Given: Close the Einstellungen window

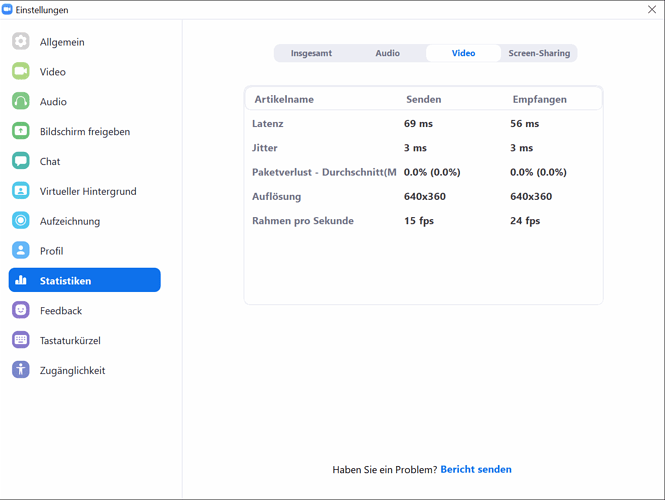Looking at the screenshot, I should pyautogui.click(x=652, y=10).
